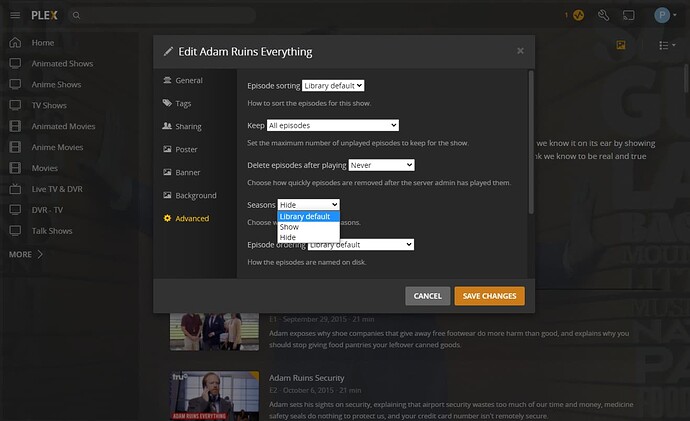Click the cast to player icon
This screenshot has height=421, width=690.
pos(628,15)
